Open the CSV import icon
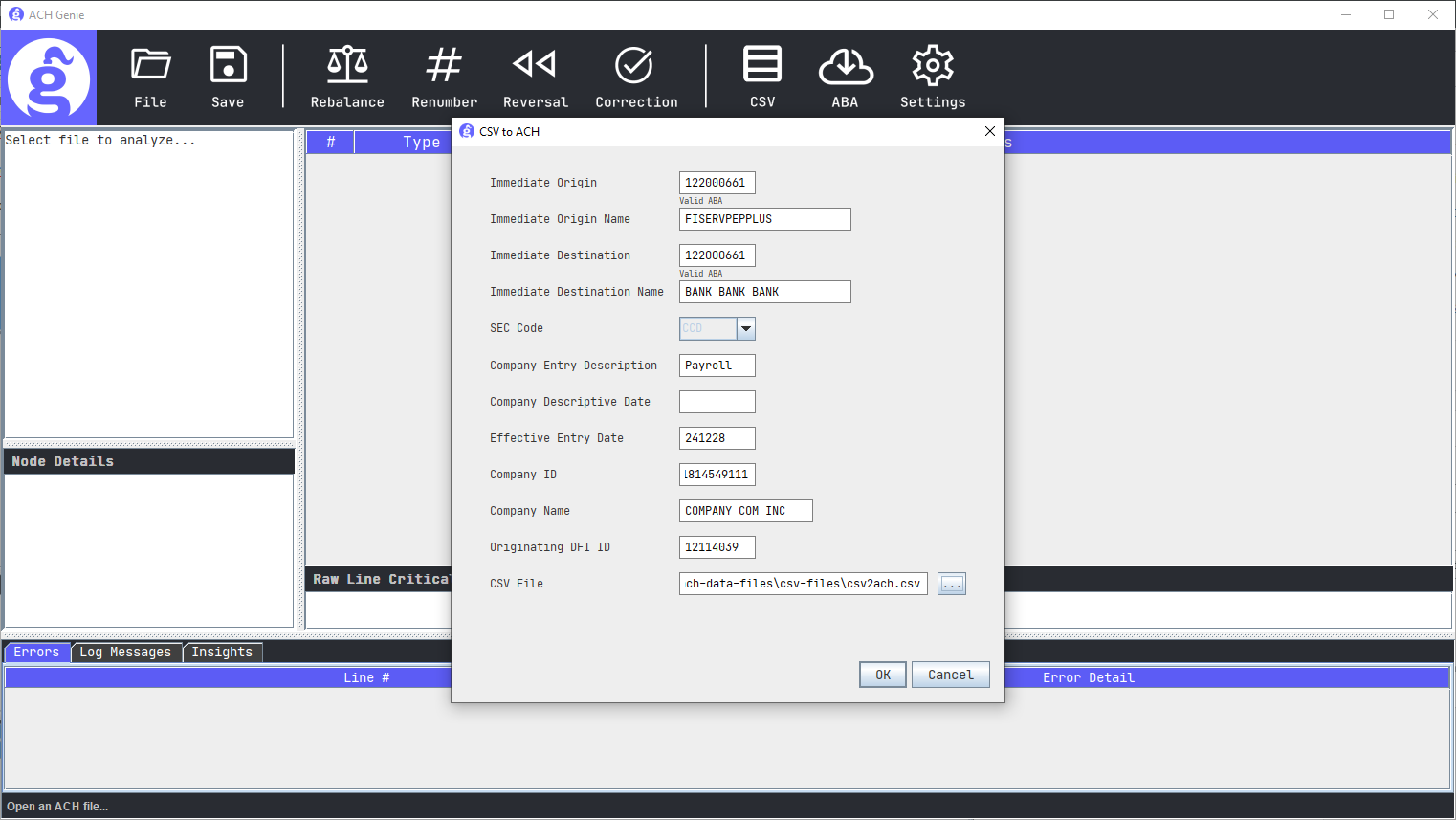The height and width of the screenshot is (820, 1456). [x=762, y=64]
